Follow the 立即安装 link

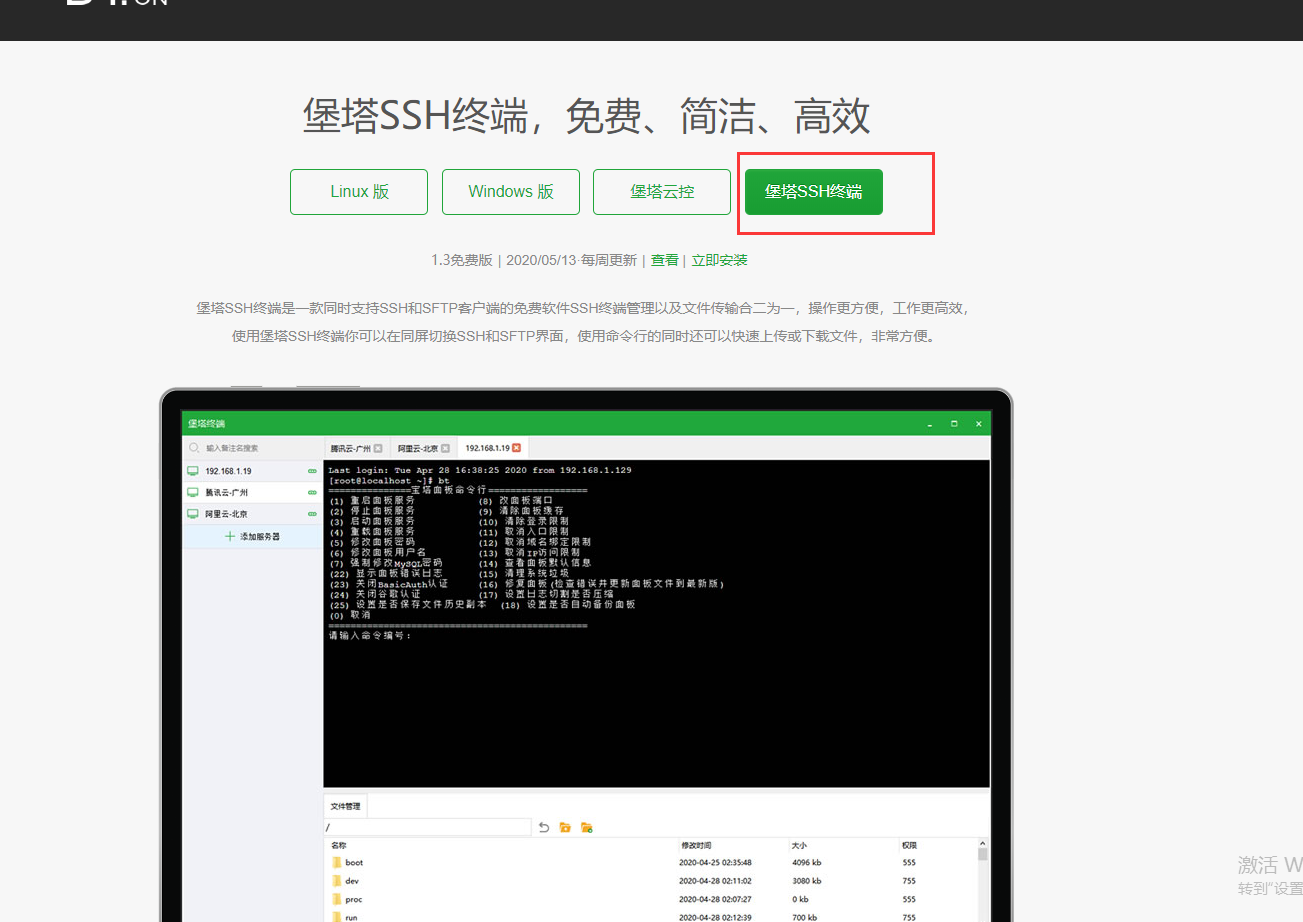tap(720, 260)
